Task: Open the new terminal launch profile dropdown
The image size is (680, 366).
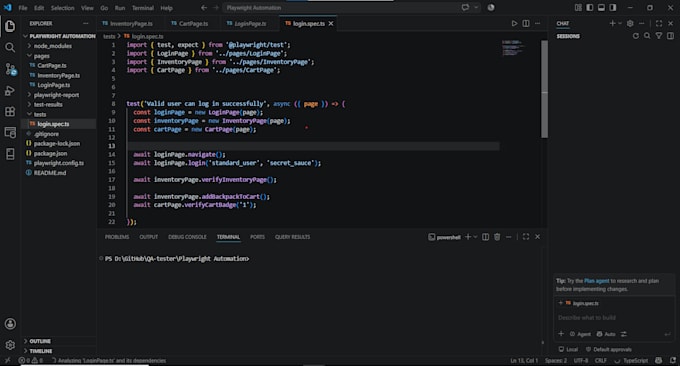Action: (x=475, y=237)
